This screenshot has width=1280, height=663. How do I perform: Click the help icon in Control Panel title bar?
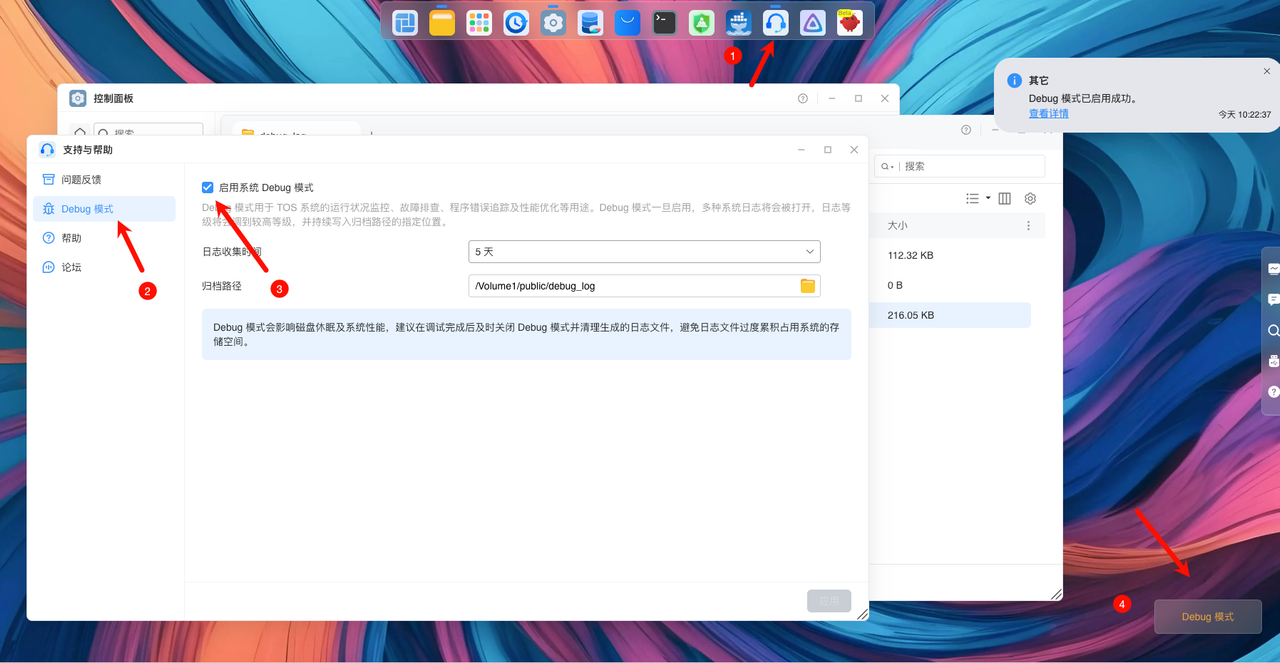click(x=803, y=99)
